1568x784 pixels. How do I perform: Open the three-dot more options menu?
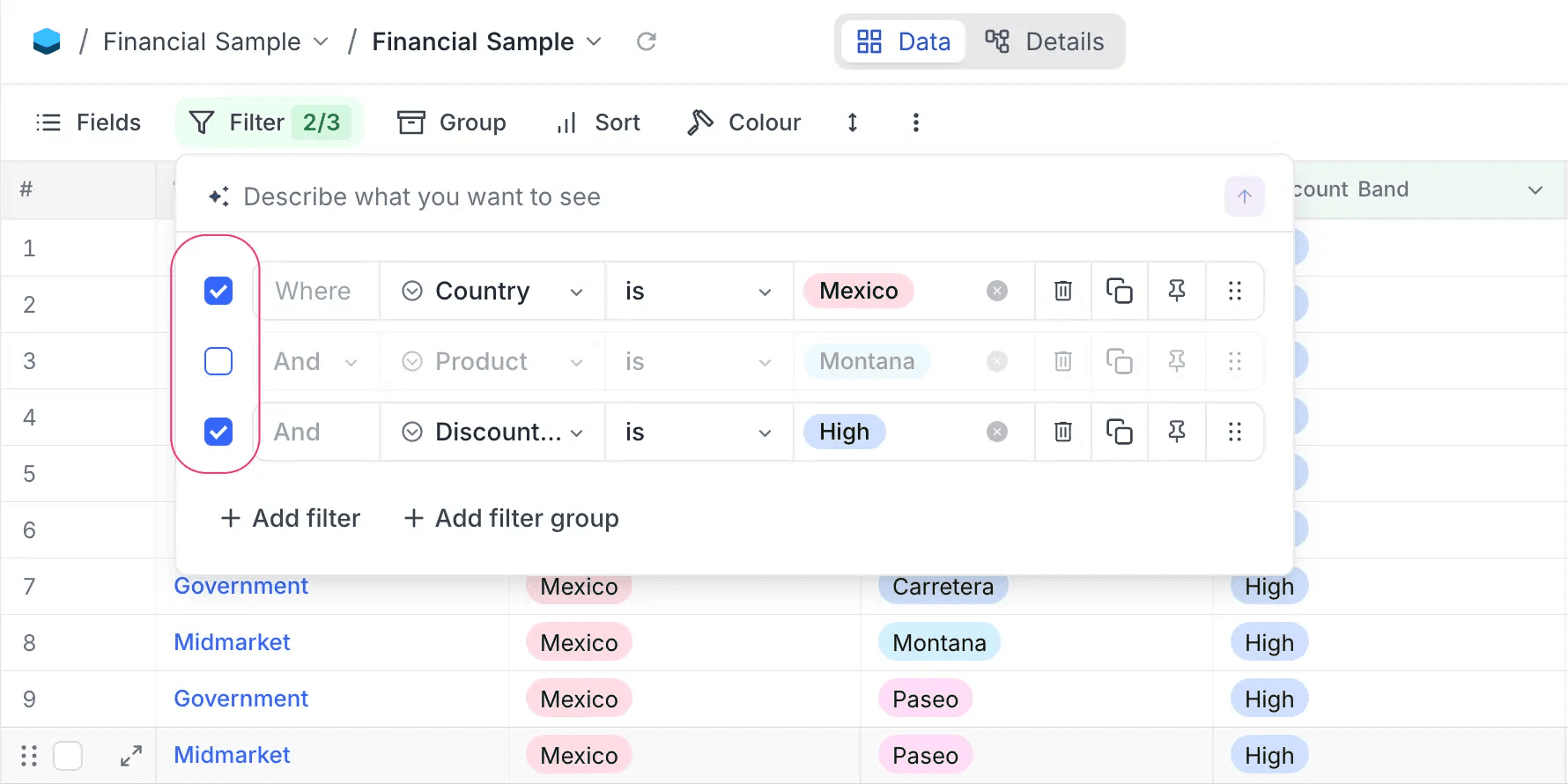click(916, 122)
